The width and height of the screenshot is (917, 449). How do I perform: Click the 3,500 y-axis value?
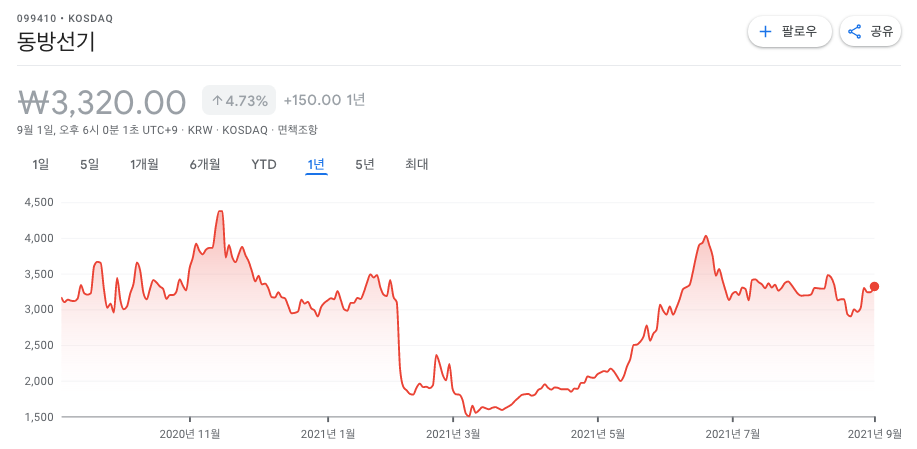pyautogui.click(x=39, y=274)
